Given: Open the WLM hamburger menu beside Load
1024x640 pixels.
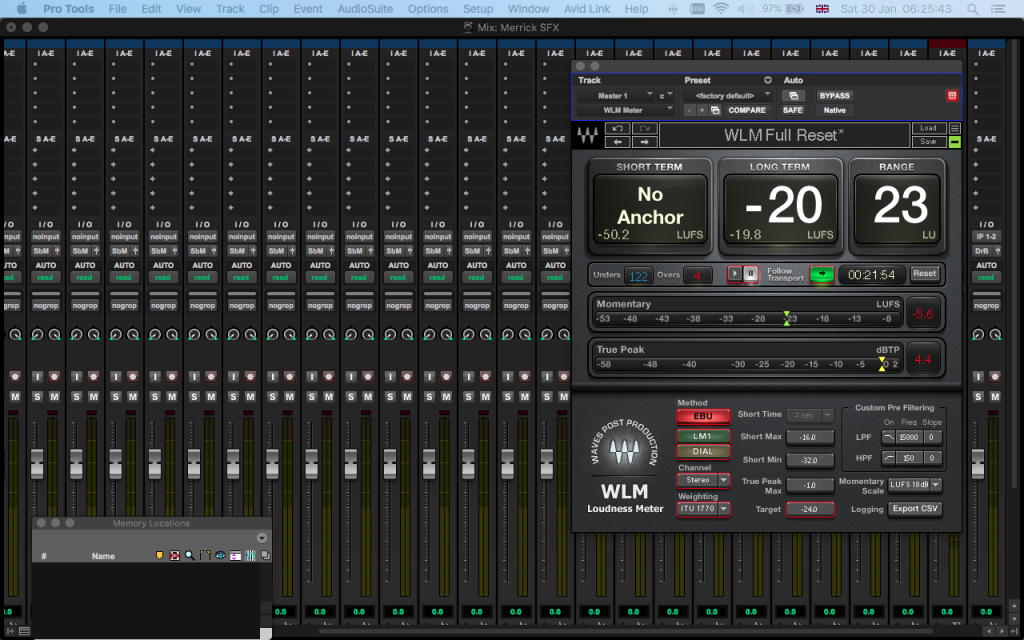Looking at the screenshot, I should pos(955,129).
